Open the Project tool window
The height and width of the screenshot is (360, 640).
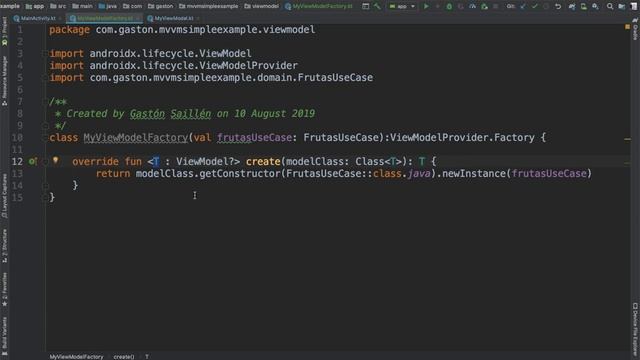coord(4,31)
